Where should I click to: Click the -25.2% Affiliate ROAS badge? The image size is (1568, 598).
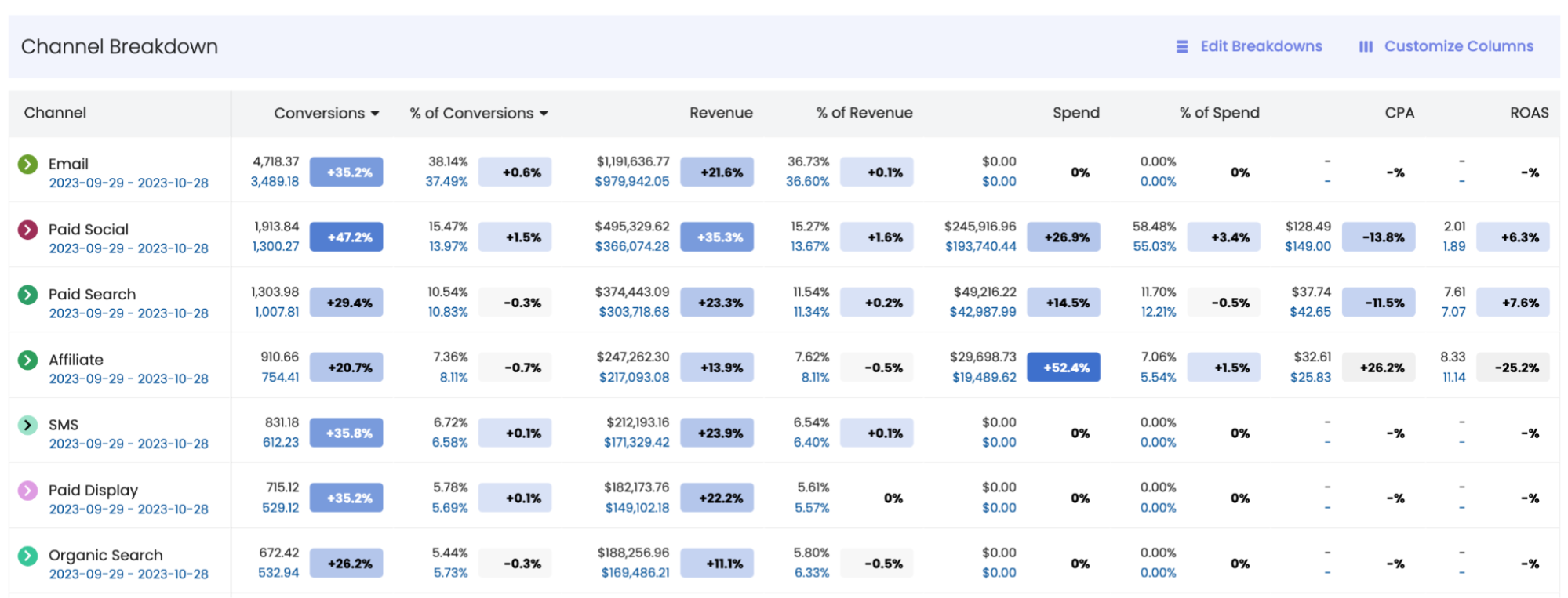click(1513, 368)
